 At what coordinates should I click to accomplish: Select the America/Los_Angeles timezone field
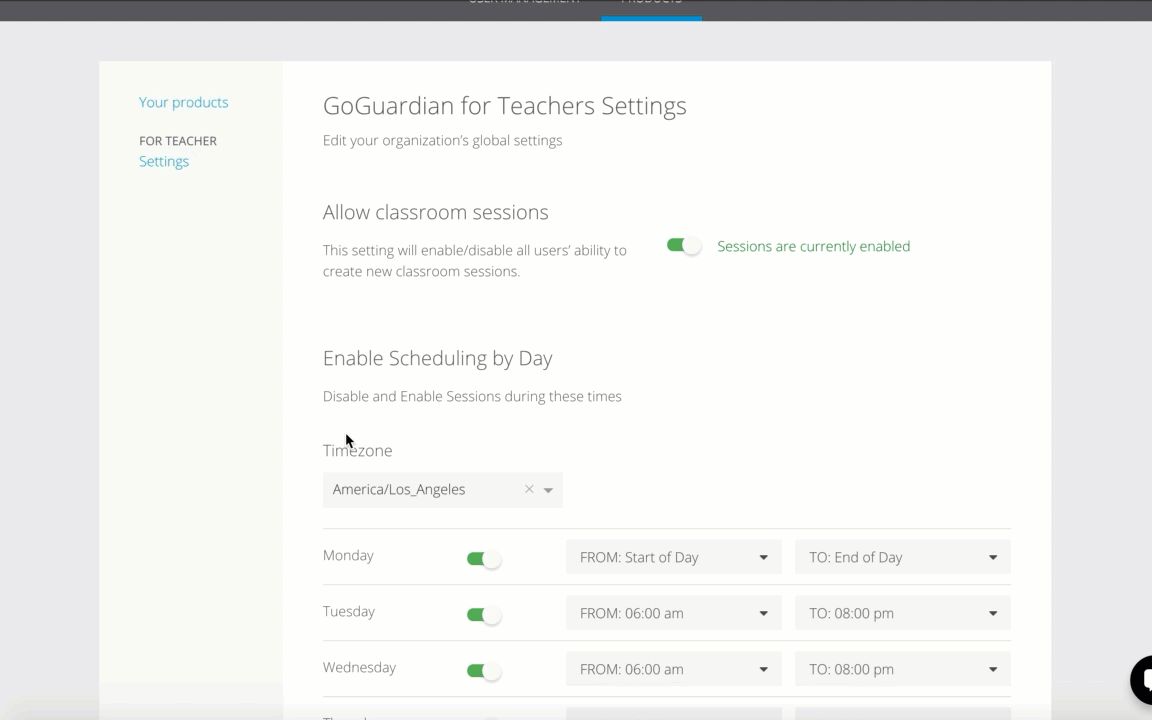(x=442, y=489)
